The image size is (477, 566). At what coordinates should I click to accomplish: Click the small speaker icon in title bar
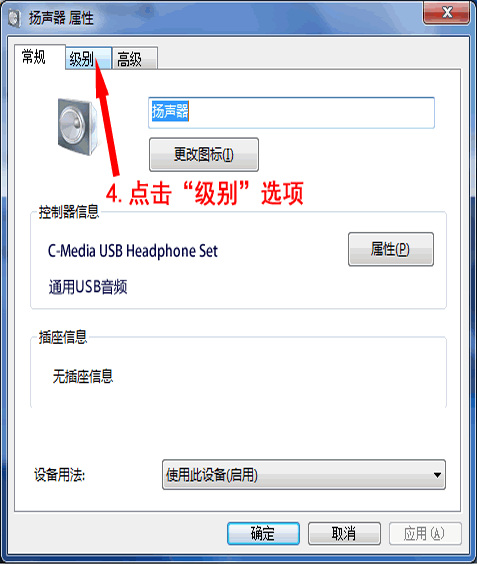click(15, 18)
